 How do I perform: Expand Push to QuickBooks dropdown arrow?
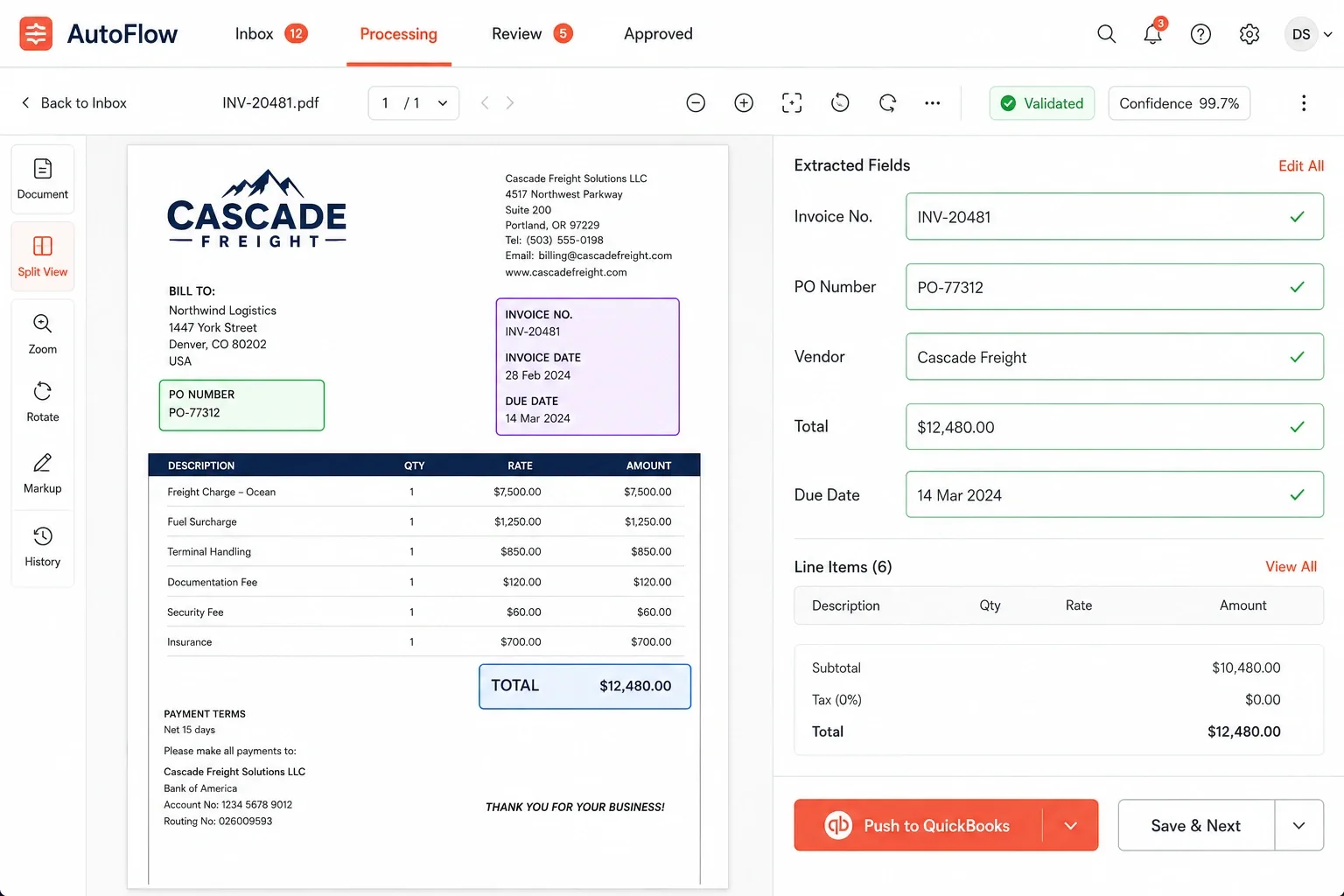point(1070,825)
